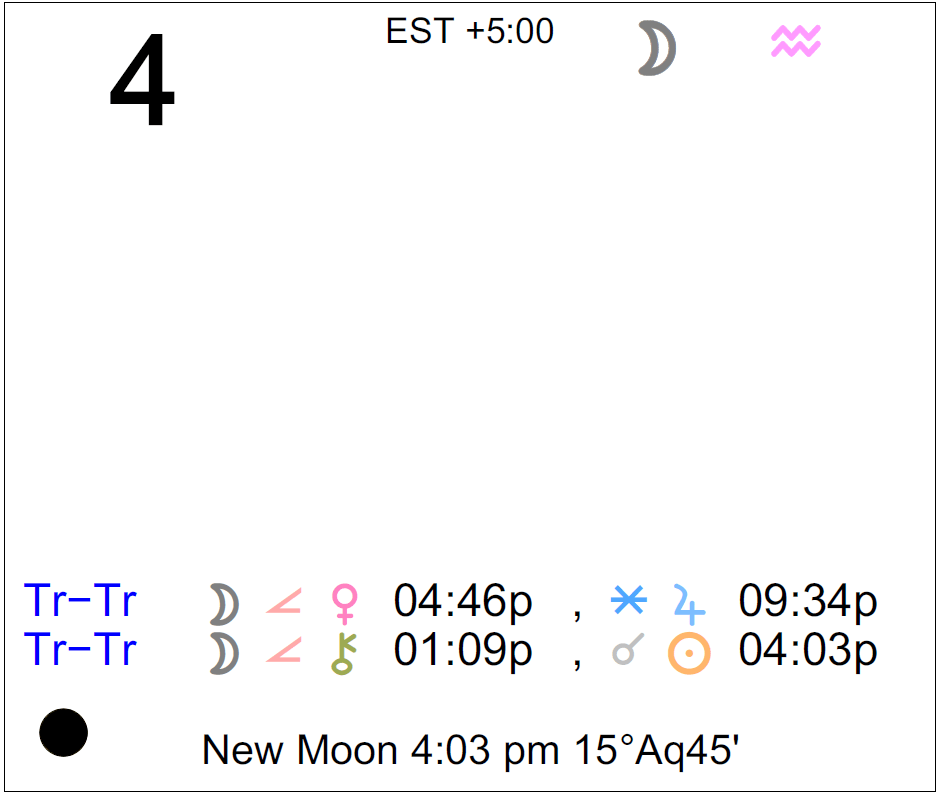Click the Moon glyph in second Tr-Tr row

click(x=224, y=653)
